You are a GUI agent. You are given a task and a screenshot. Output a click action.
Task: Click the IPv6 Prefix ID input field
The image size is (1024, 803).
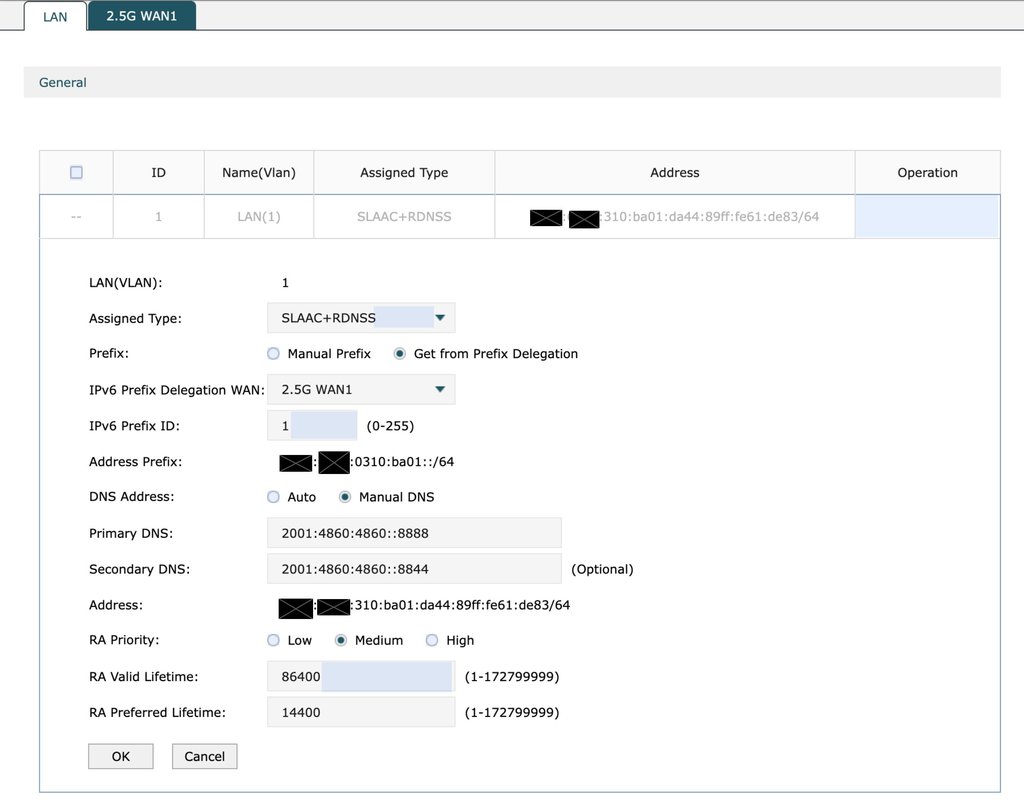tap(312, 426)
